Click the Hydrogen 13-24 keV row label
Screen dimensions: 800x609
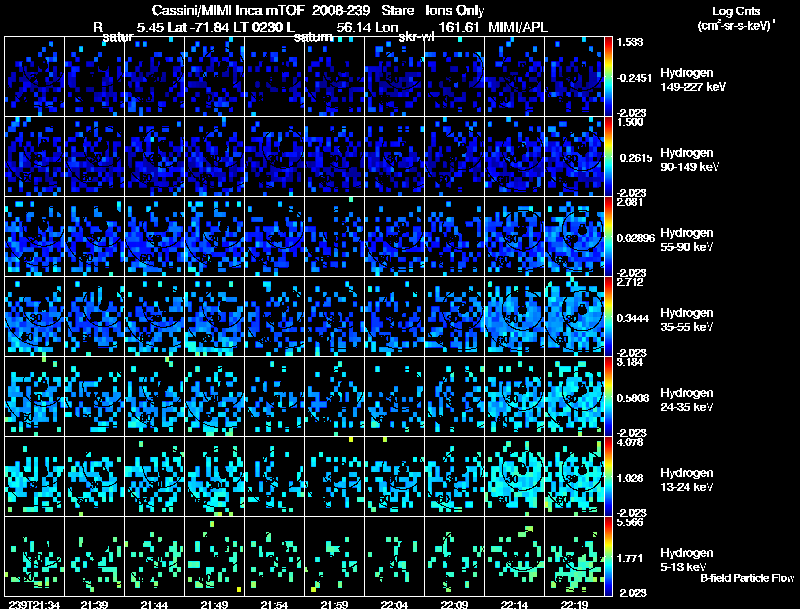(687, 480)
